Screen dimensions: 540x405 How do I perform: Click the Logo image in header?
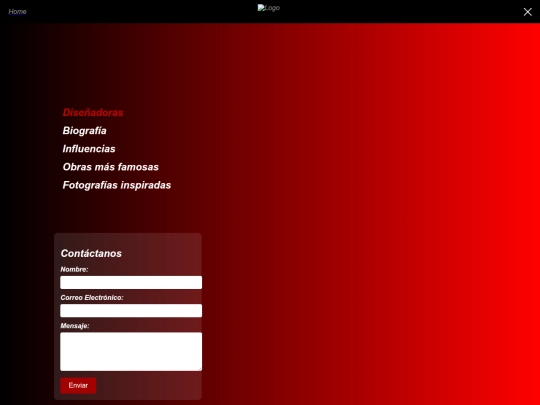pos(269,8)
